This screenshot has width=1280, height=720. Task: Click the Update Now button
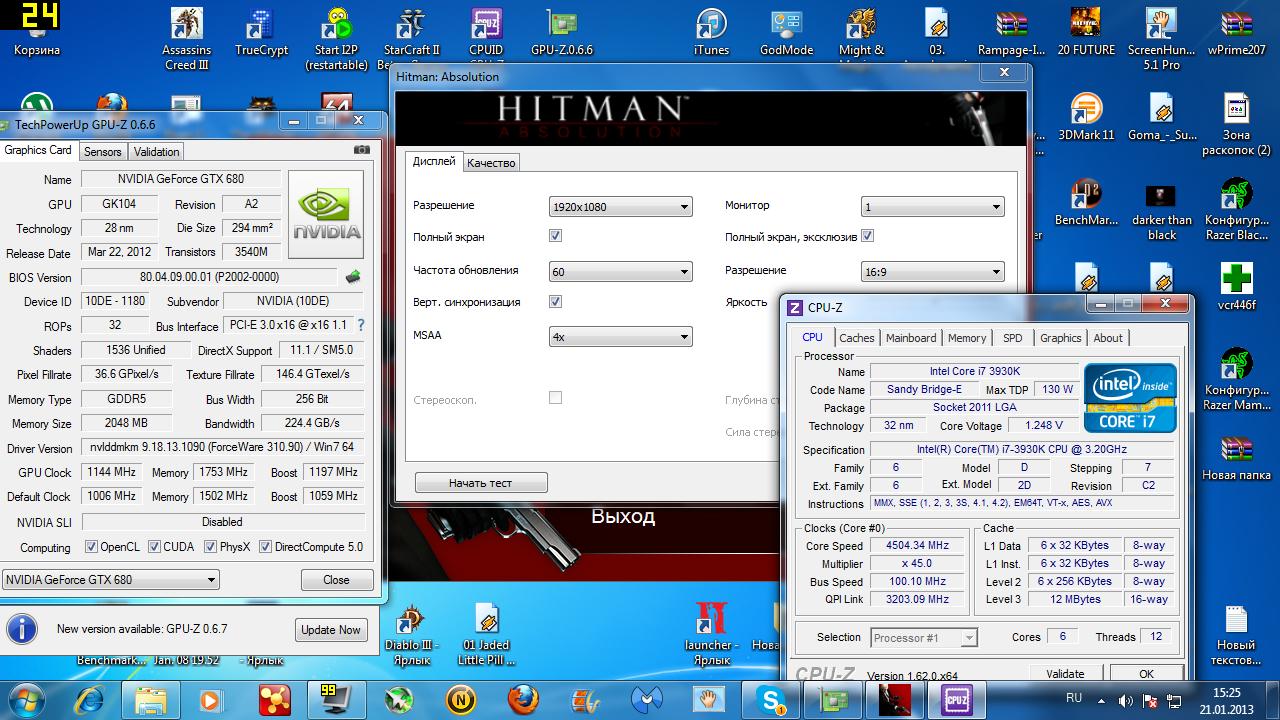[x=331, y=630]
